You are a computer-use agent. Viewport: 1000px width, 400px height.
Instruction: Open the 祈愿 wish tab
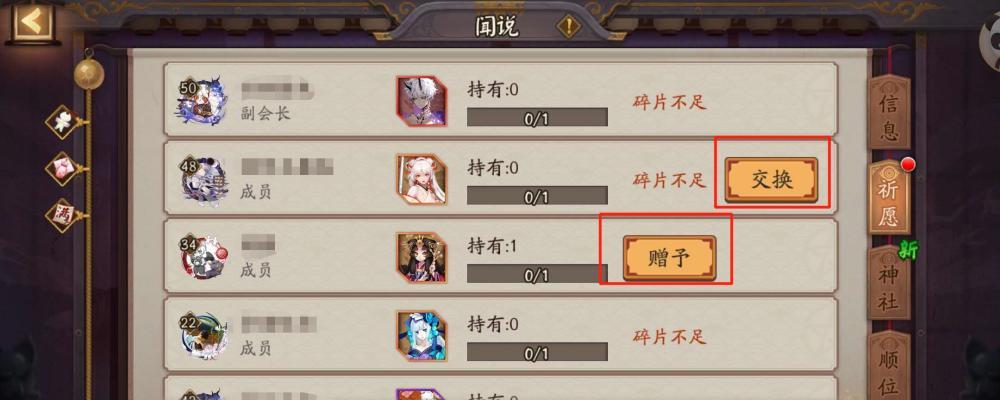click(x=889, y=197)
